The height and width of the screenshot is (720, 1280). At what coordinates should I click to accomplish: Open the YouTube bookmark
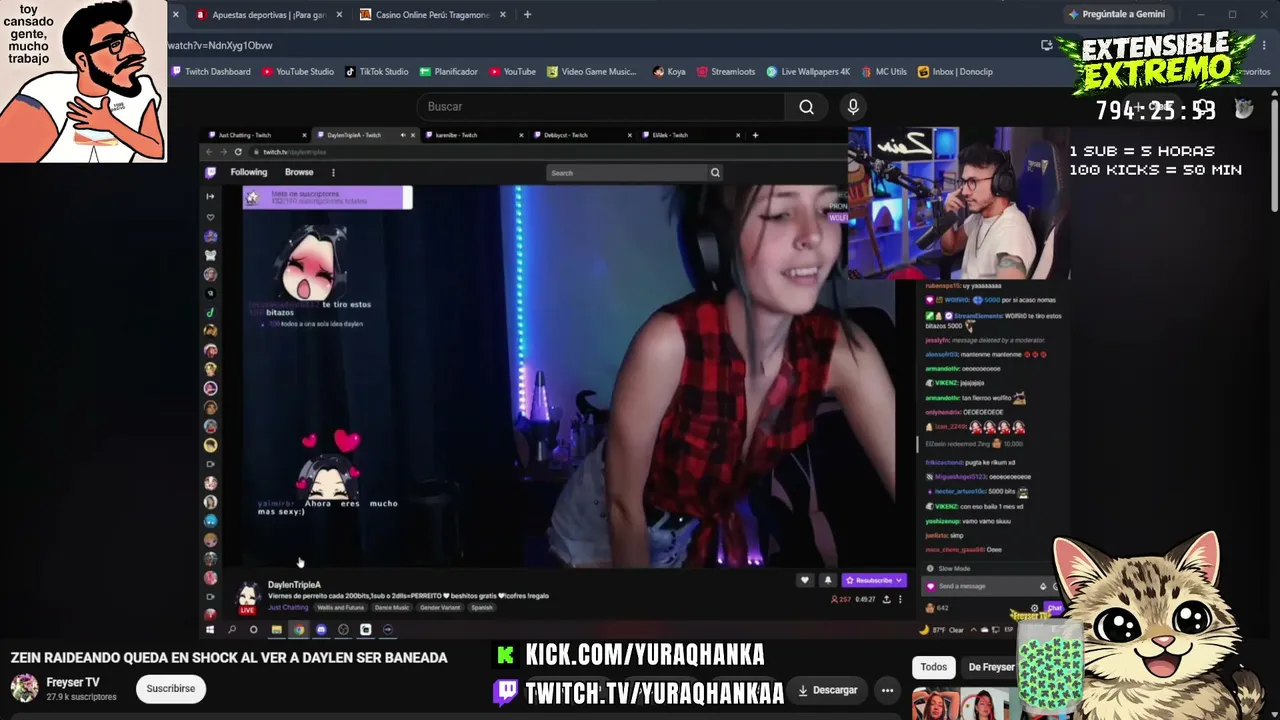pyautogui.click(x=513, y=72)
